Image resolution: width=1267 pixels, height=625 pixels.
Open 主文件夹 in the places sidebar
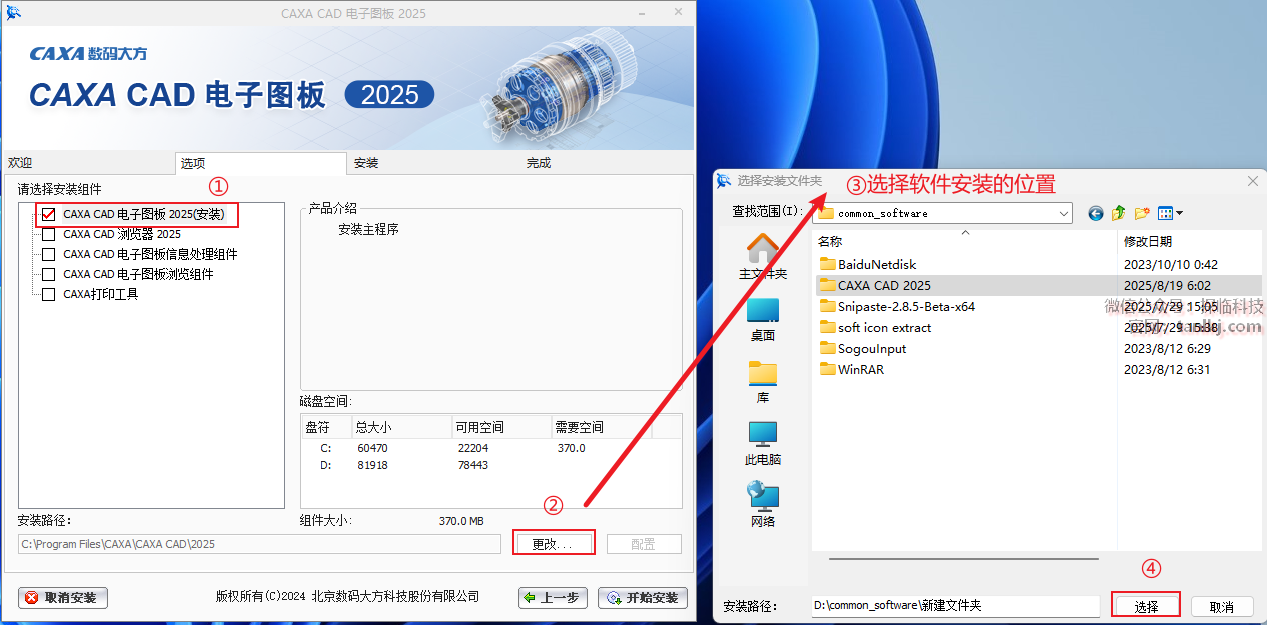763,257
